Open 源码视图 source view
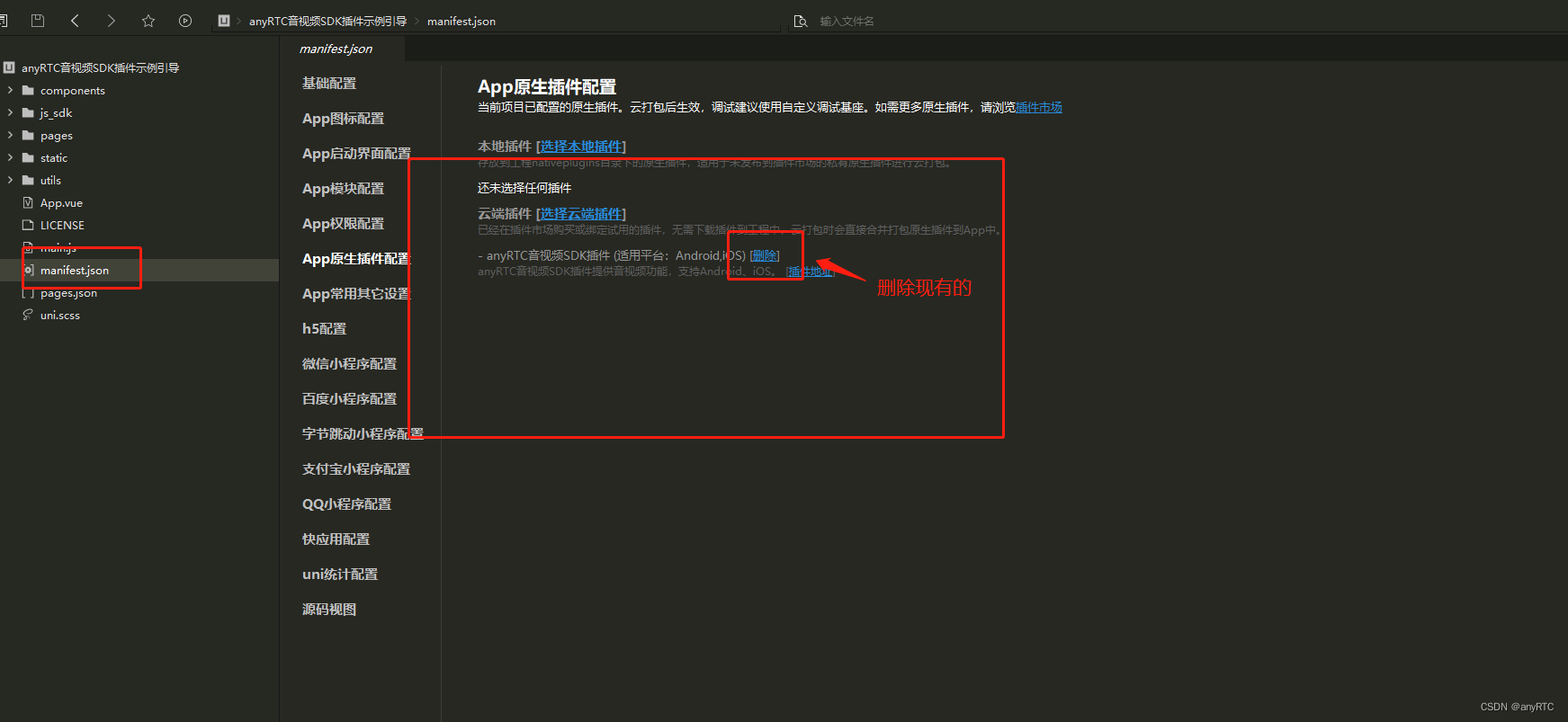The width and height of the screenshot is (1568, 722). (329, 609)
